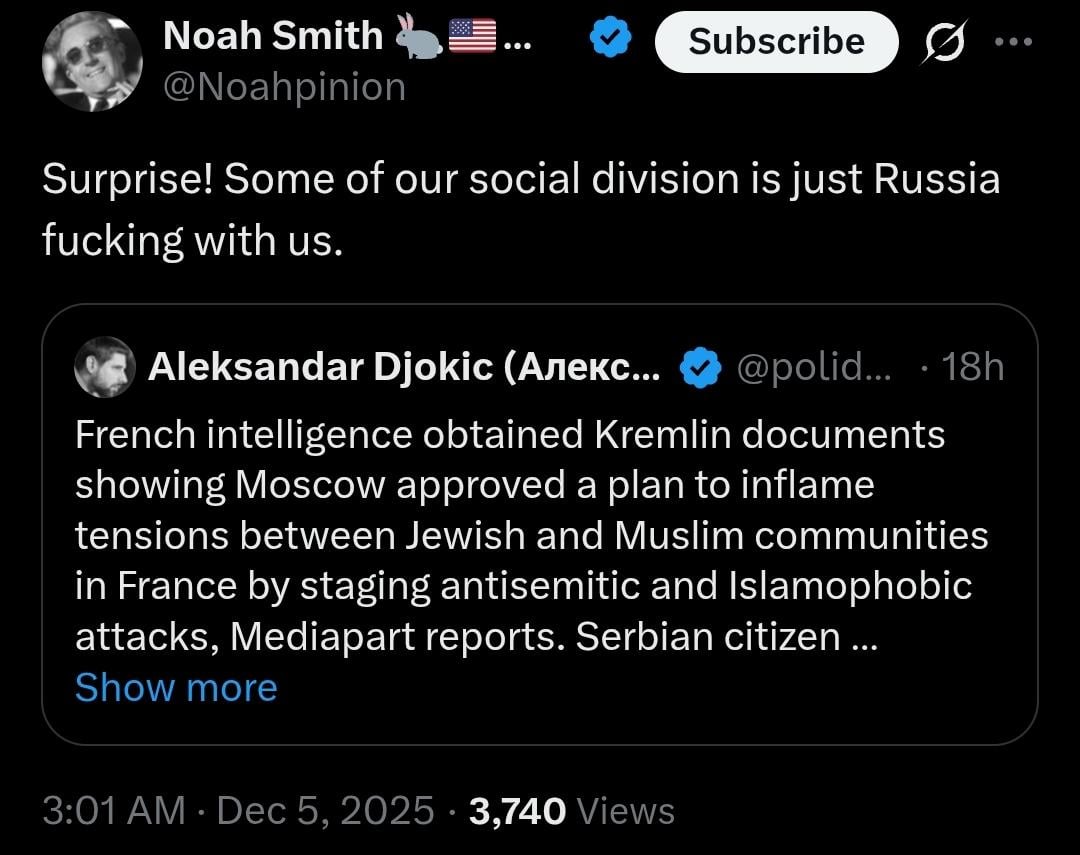Click the US flag emoji in name
Viewport: 1080px width, 855px height.
(x=472, y=36)
